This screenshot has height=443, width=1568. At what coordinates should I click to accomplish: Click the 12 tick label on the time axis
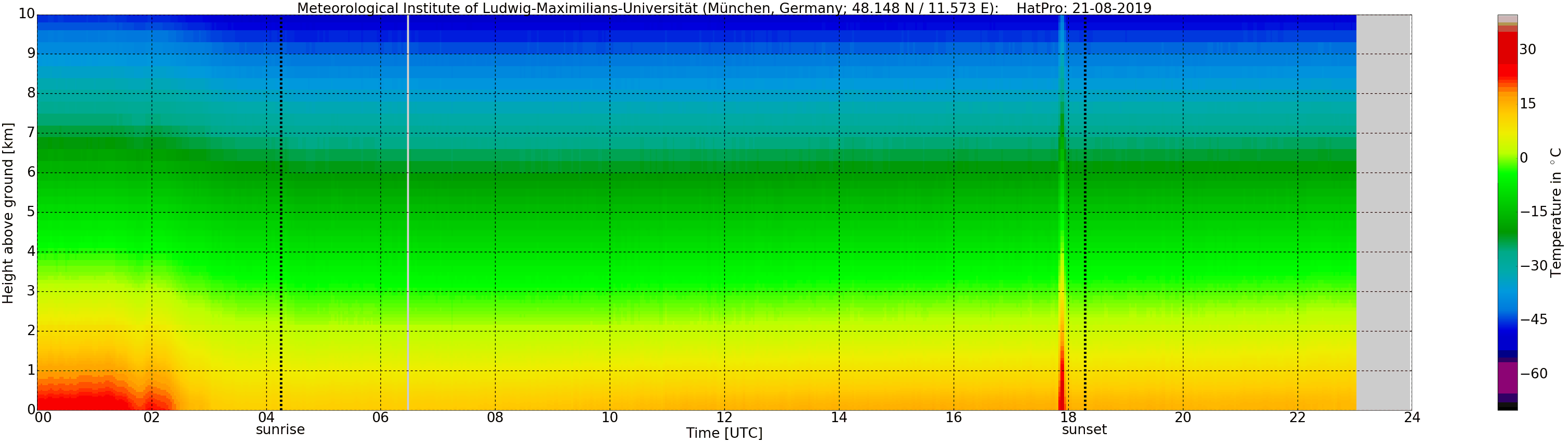tap(724, 417)
